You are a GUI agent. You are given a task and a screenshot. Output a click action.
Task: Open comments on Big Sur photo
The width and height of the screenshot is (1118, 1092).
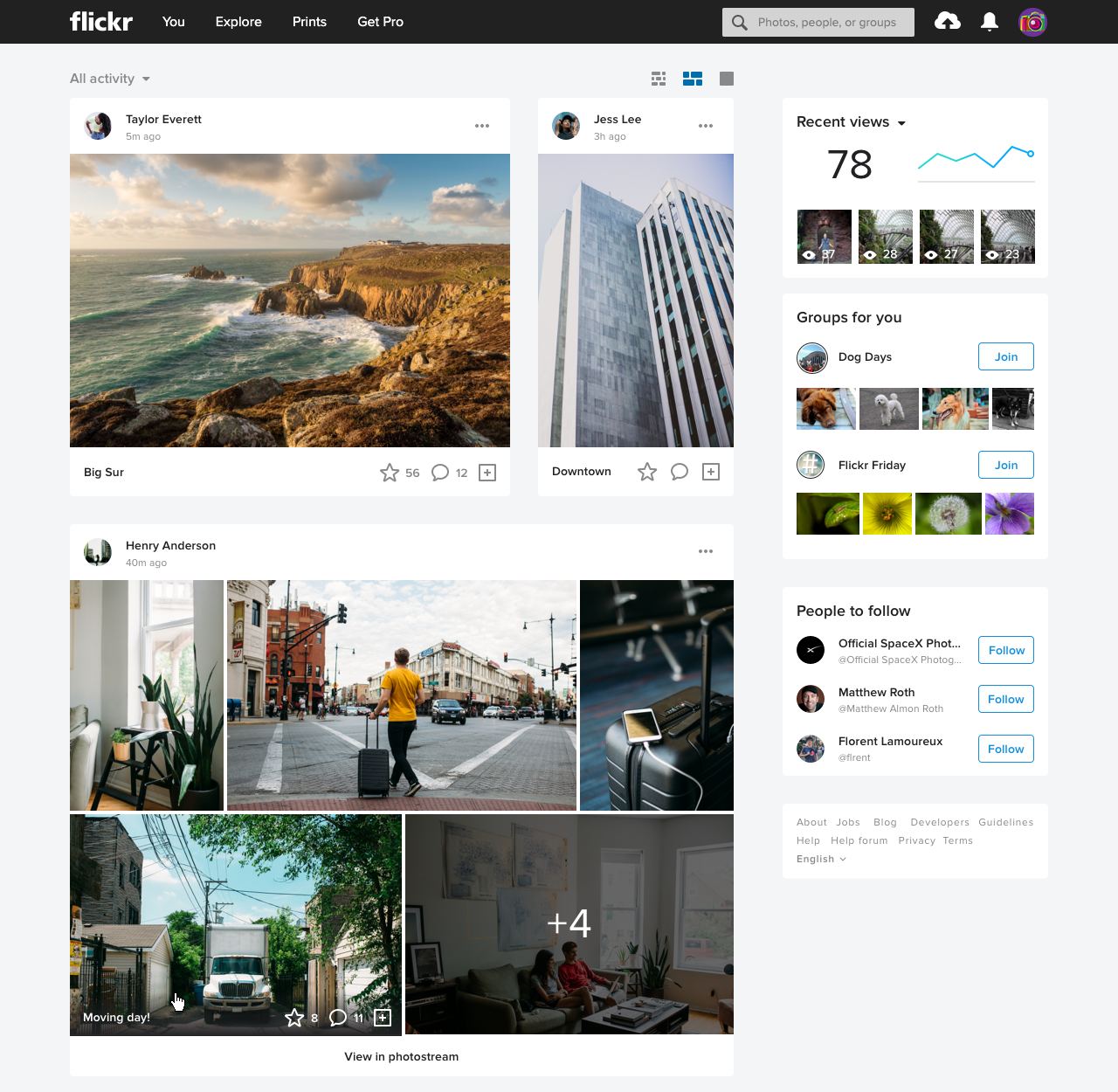tap(440, 473)
